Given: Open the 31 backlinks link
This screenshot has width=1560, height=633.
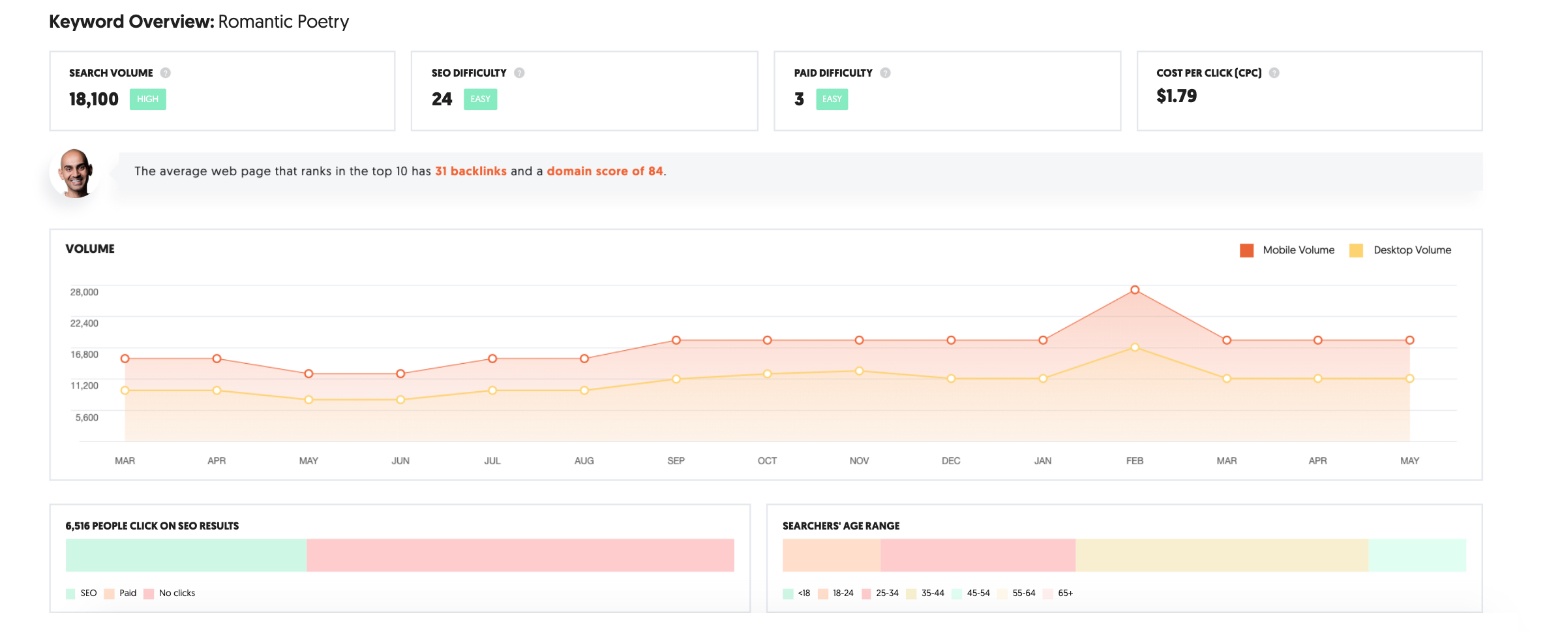Looking at the screenshot, I should point(470,171).
